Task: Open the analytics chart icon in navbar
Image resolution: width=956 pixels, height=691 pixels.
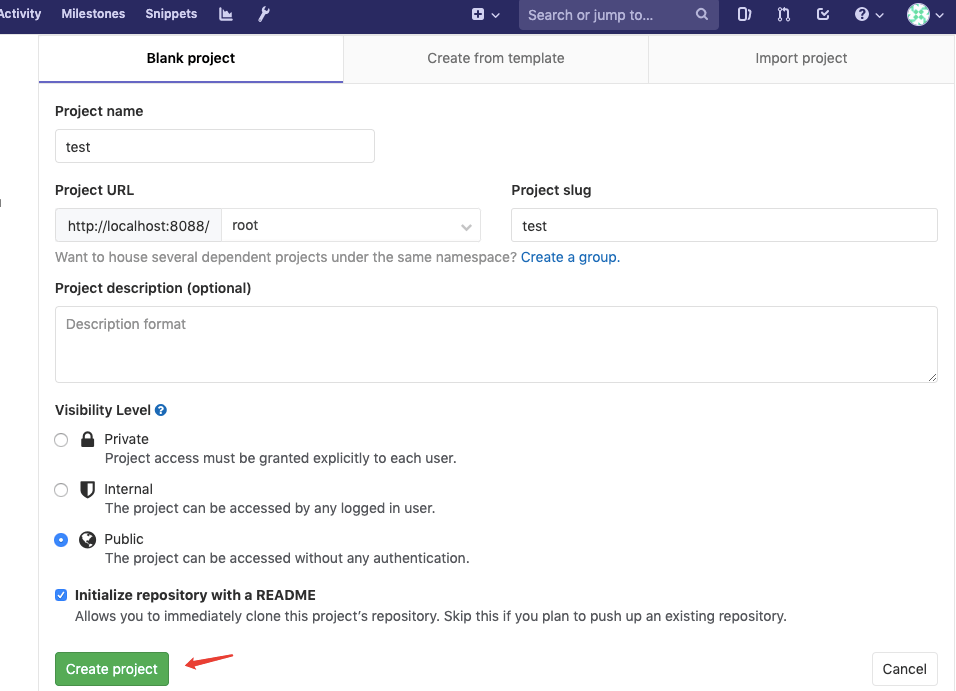Action: [225, 14]
